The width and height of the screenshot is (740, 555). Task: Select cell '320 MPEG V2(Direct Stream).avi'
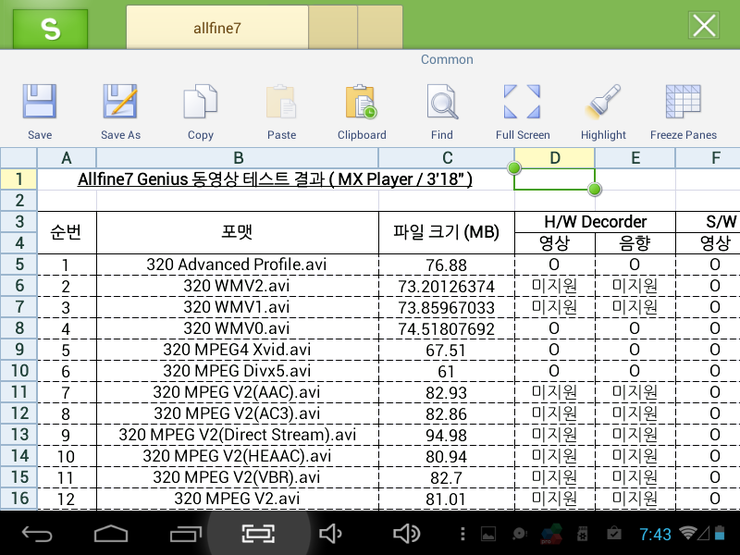(237, 435)
